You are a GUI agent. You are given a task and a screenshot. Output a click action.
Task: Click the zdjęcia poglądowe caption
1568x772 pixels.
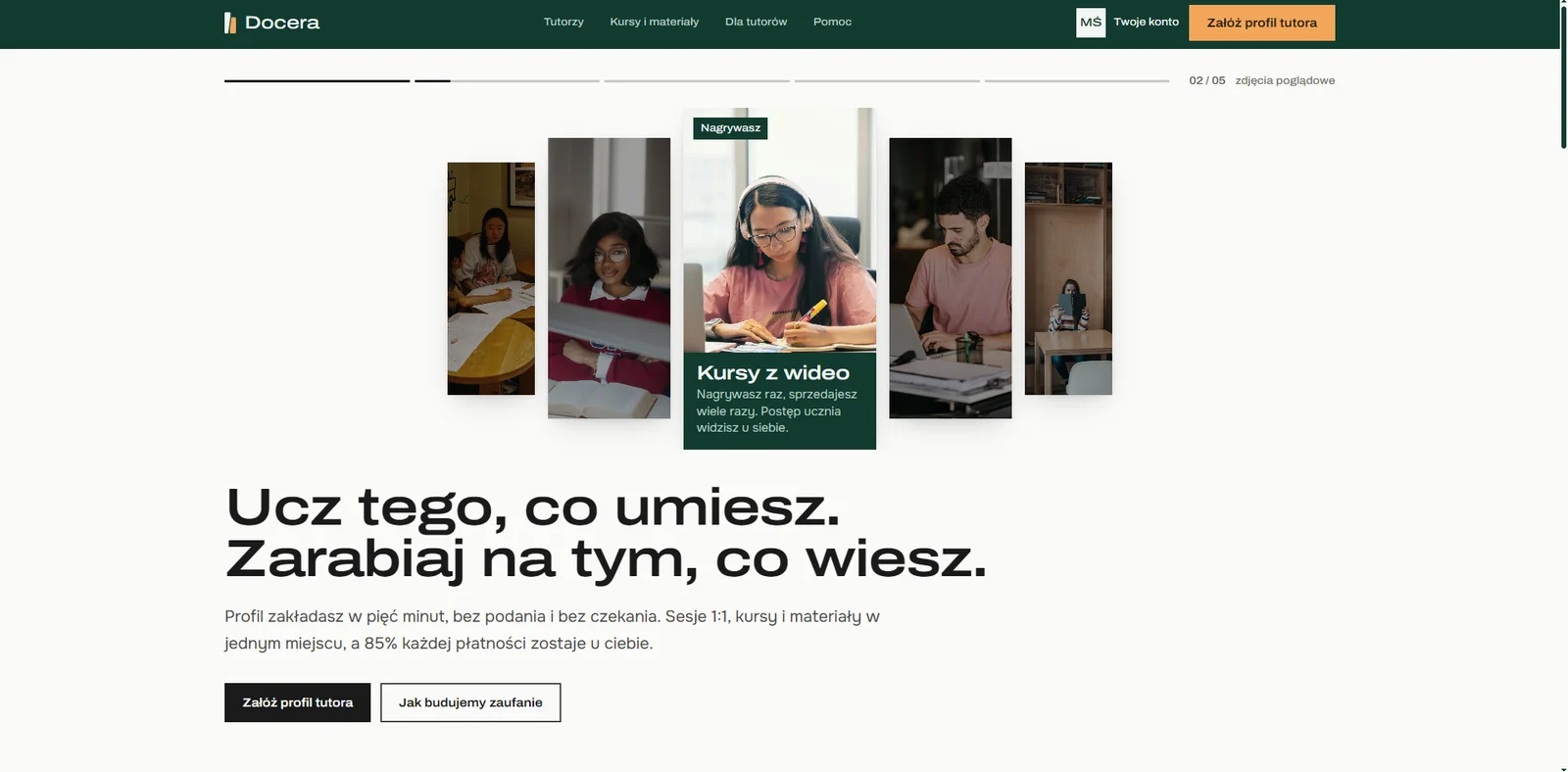pos(1285,80)
